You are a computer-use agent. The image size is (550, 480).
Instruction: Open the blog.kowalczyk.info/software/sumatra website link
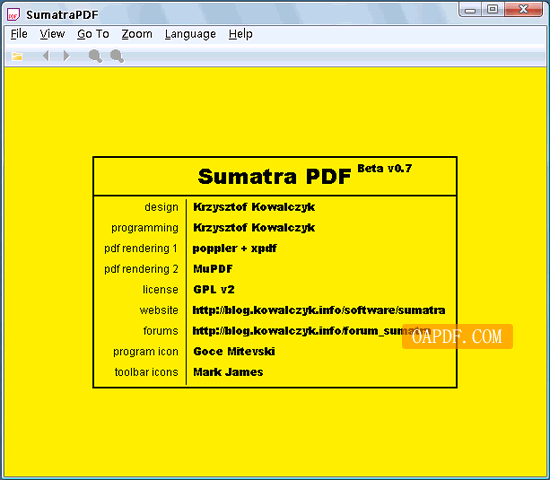tap(319, 310)
